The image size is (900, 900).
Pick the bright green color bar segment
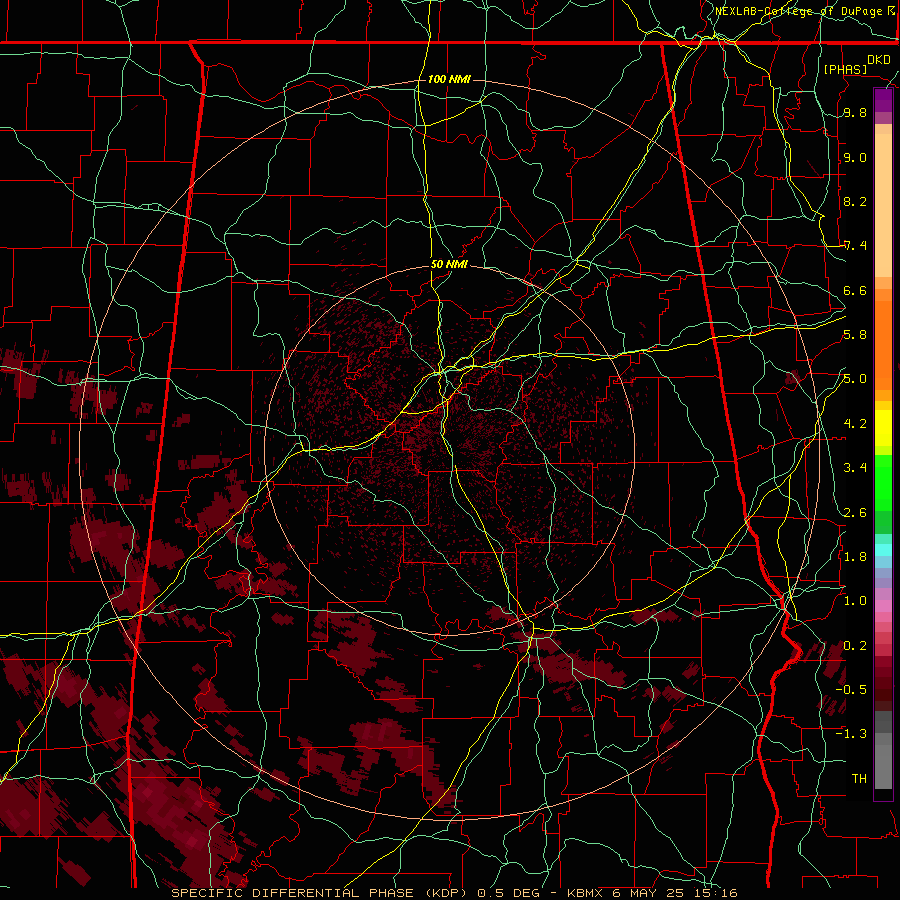tap(883, 482)
